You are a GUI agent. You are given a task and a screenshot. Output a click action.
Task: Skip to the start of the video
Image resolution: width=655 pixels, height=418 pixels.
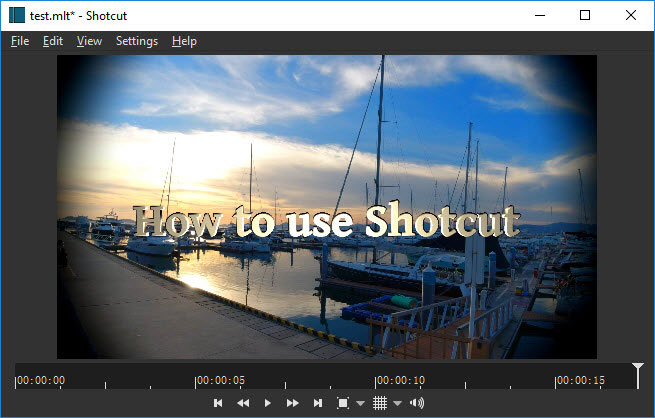218,403
